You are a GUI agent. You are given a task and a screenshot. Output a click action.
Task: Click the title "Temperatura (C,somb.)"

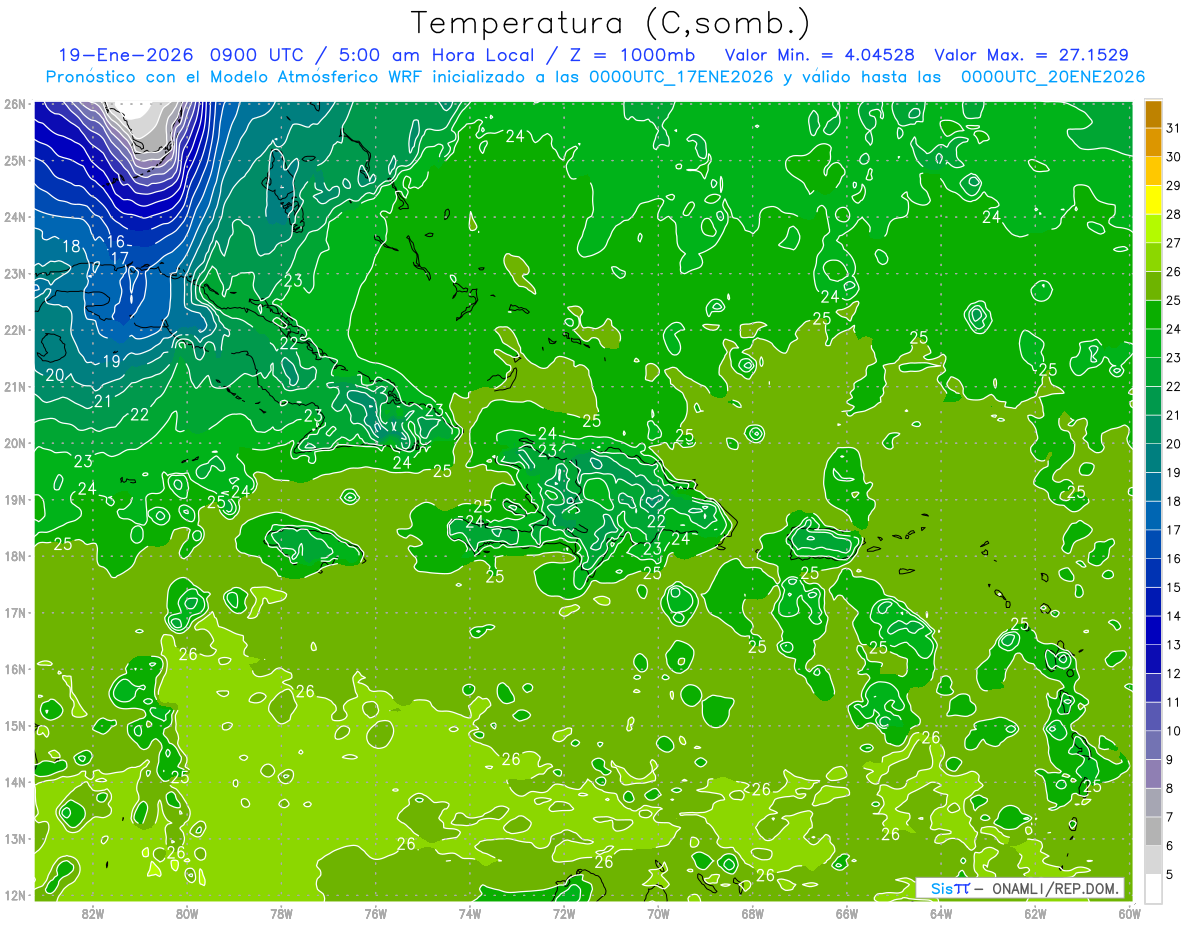point(611,23)
